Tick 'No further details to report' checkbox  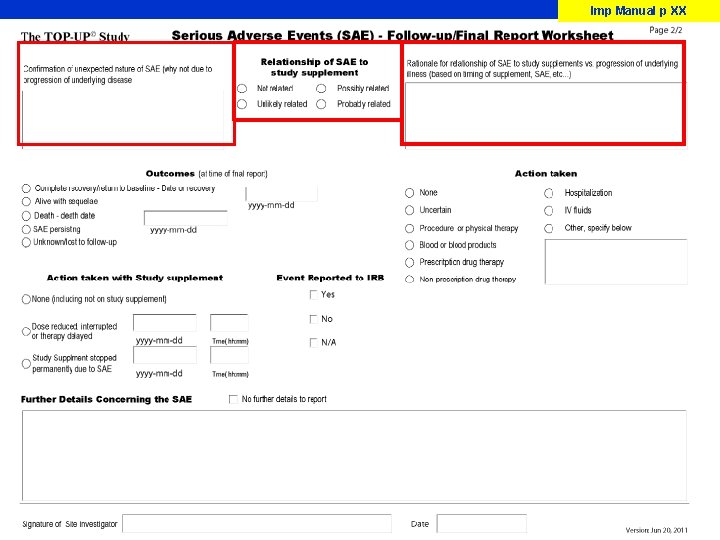point(233,399)
